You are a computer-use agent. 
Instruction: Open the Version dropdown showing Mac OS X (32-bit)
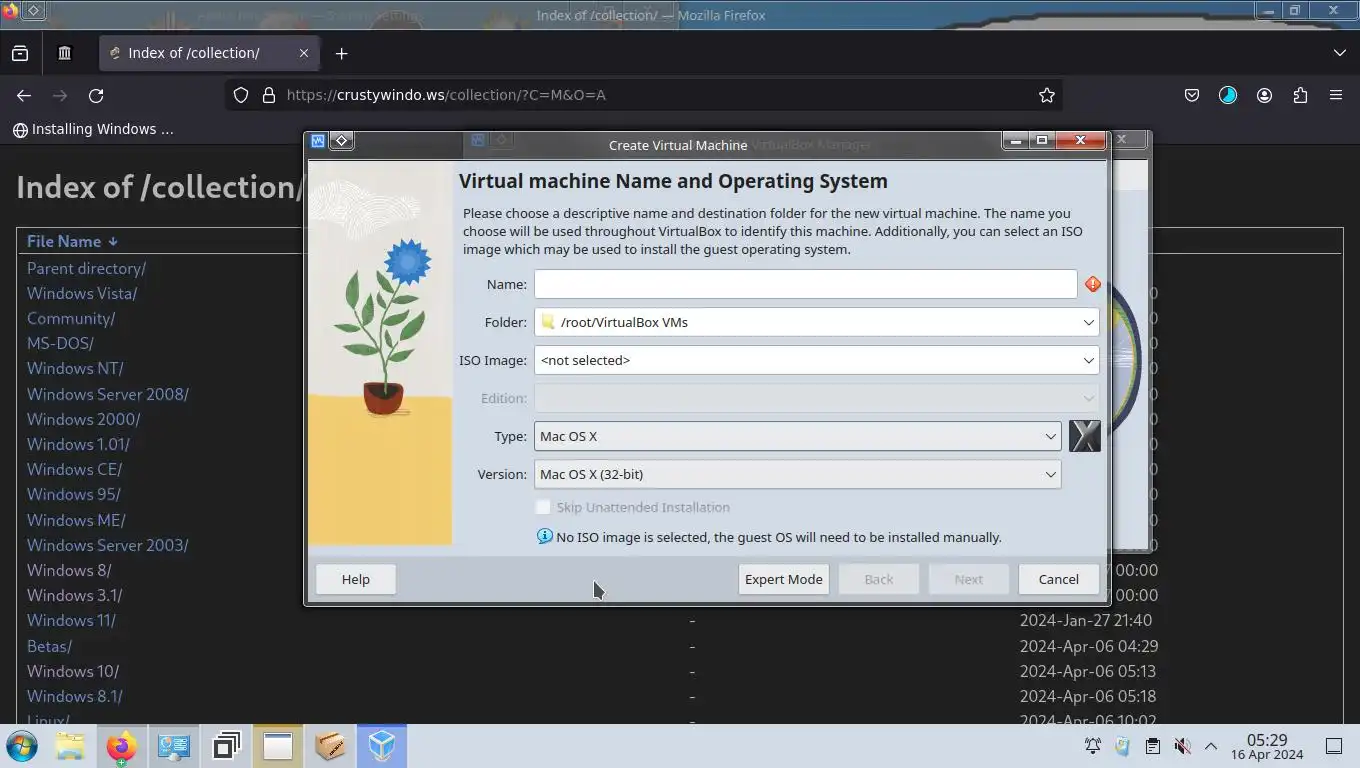pos(797,474)
